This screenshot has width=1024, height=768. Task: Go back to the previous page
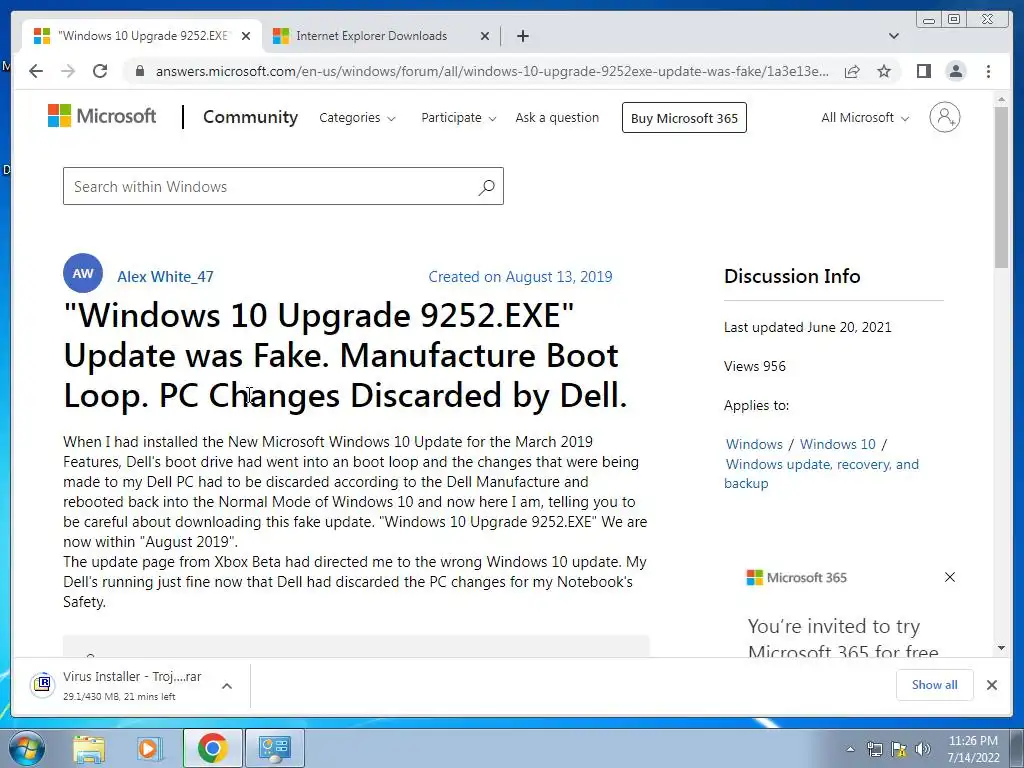tap(36, 71)
